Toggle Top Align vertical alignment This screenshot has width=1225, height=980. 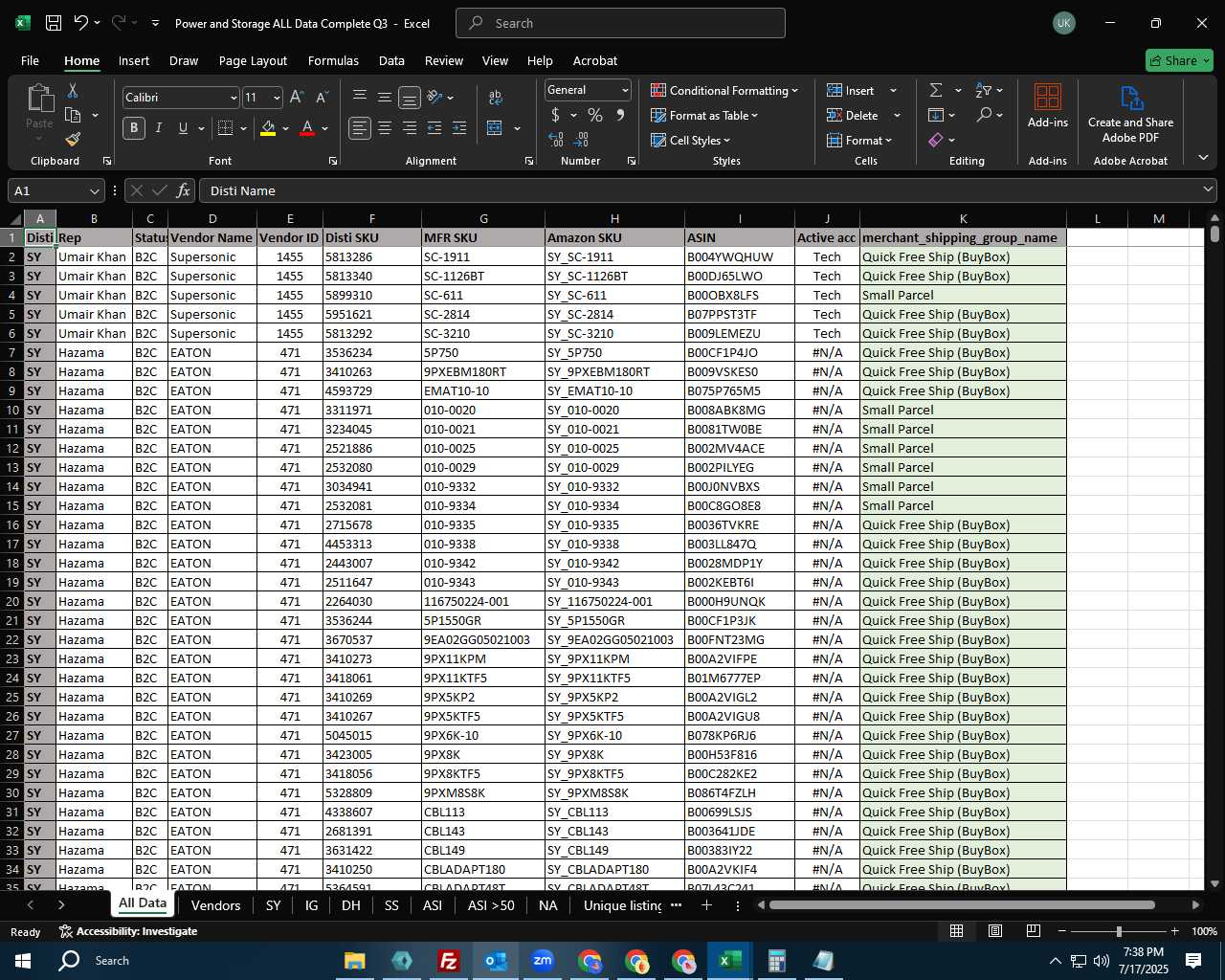click(360, 97)
